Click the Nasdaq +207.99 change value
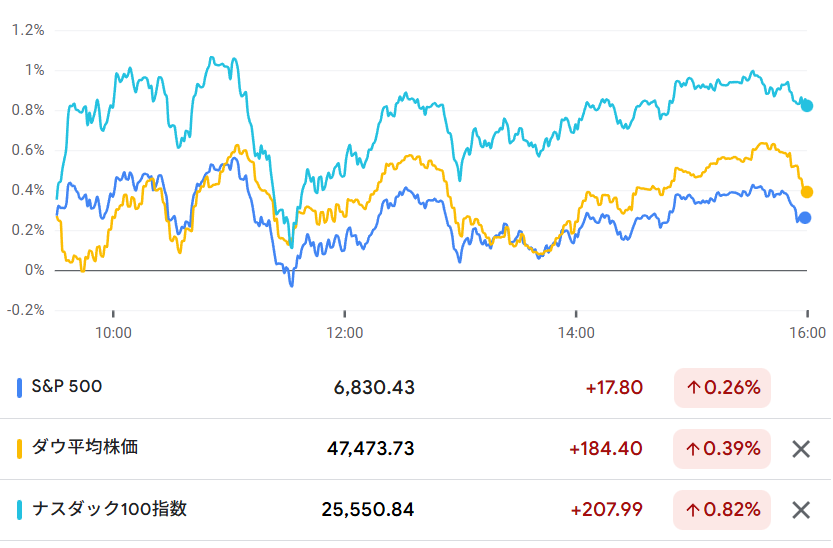The image size is (833, 548). click(x=606, y=510)
